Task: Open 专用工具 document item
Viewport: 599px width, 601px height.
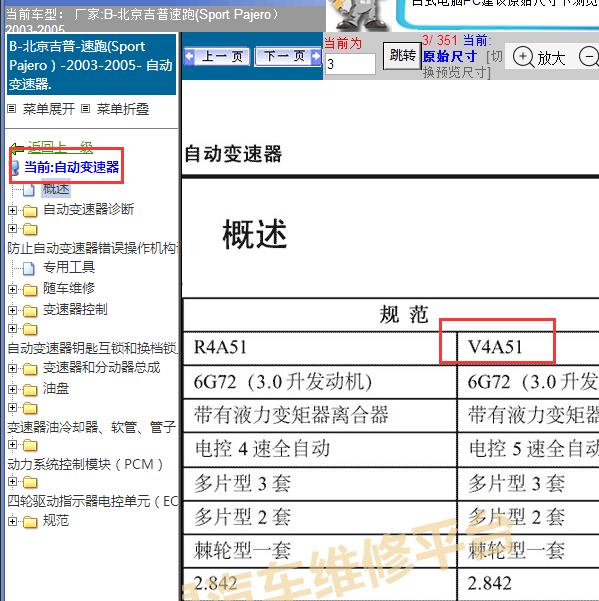Action: tap(69, 267)
